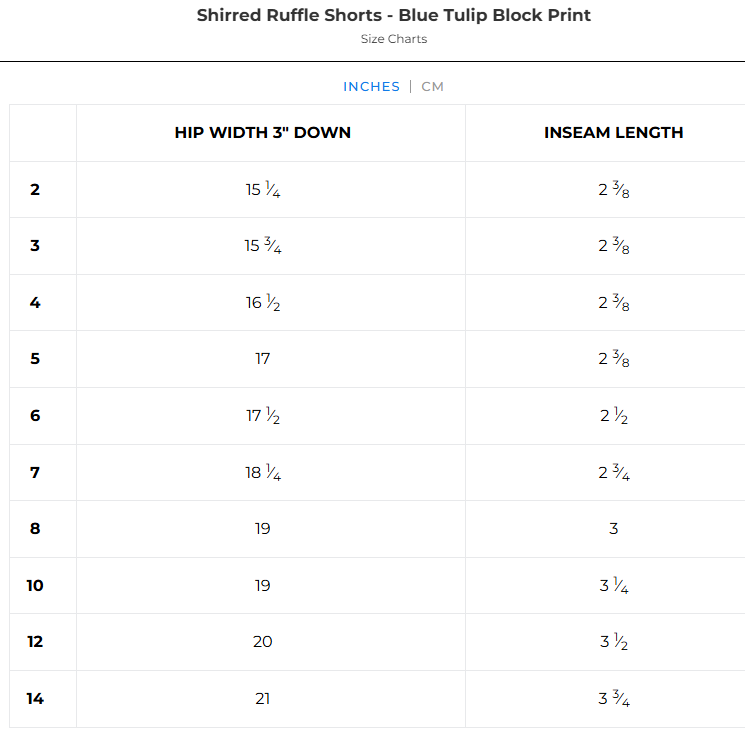745x743 pixels.
Task: Select the size 6 row label
Action: (x=35, y=415)
